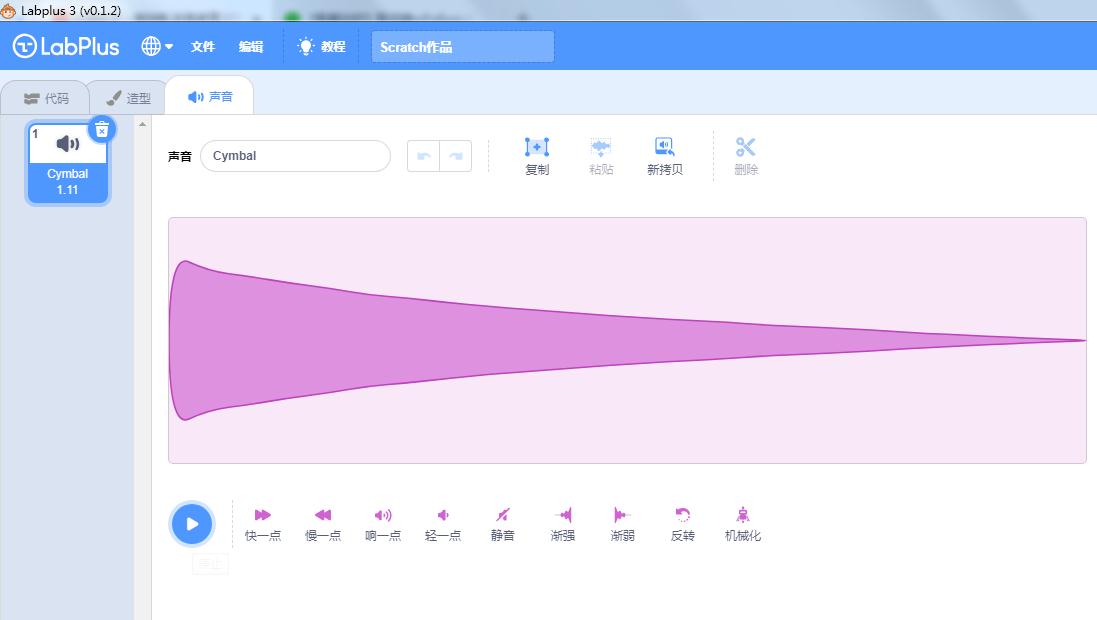The image size is (1097, 620).
Task: Mute the sound with 静音
Action: pyautogui.click(x=503, y=515)
